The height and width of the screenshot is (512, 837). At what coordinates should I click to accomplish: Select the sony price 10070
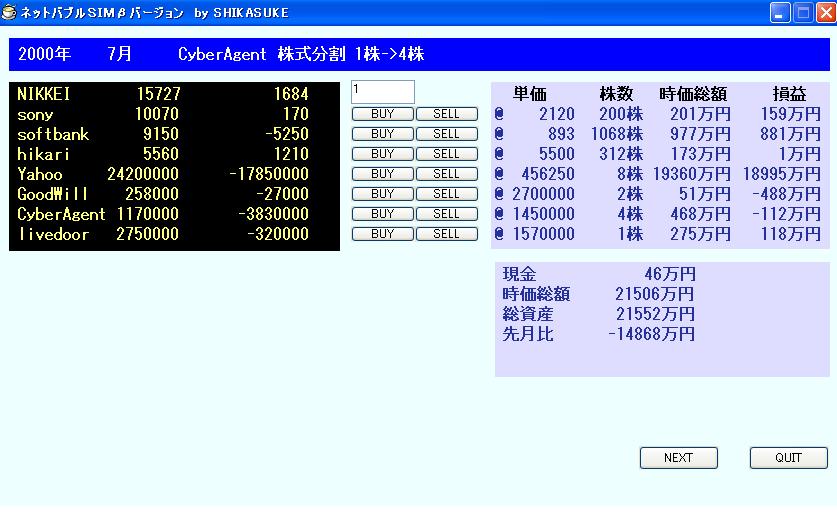[x=157, y=114]
